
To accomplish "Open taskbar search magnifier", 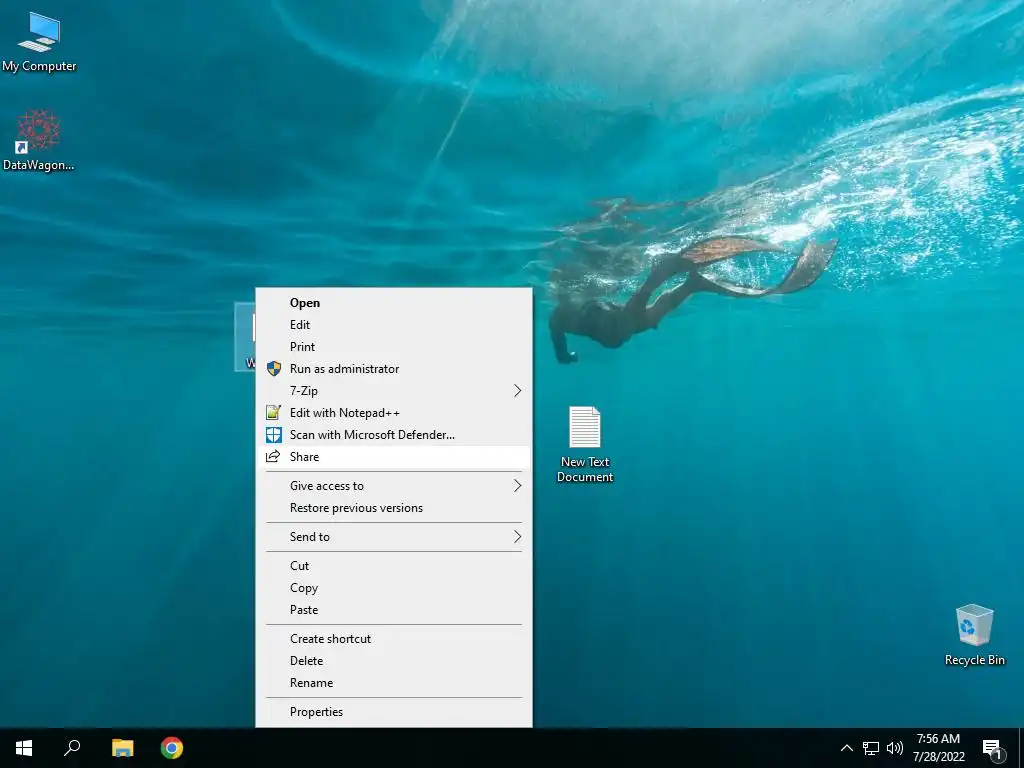I will [x=72, y=748].
